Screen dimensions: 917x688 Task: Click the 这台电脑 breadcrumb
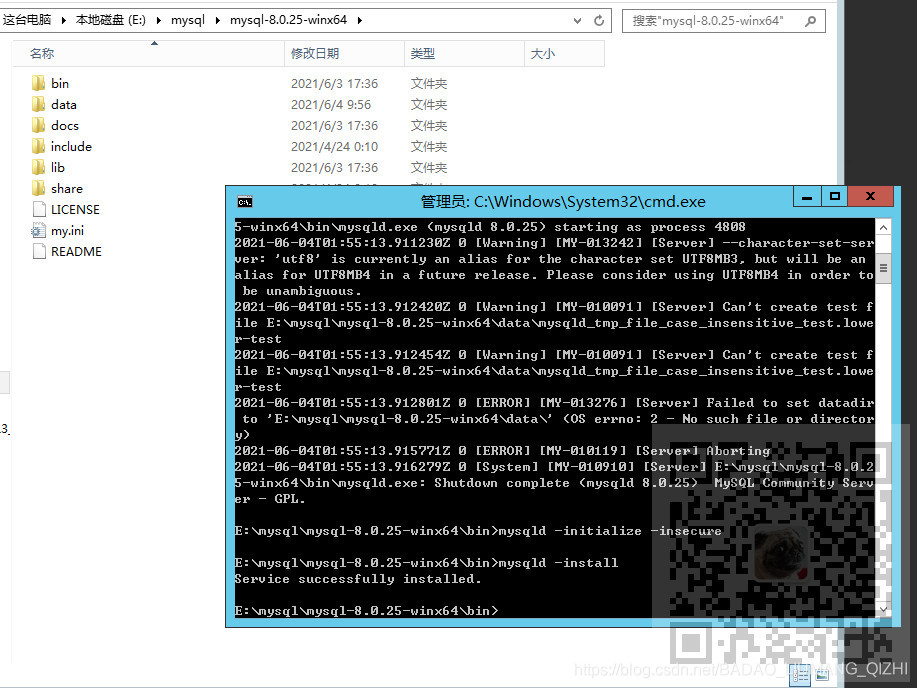point(27,20)
